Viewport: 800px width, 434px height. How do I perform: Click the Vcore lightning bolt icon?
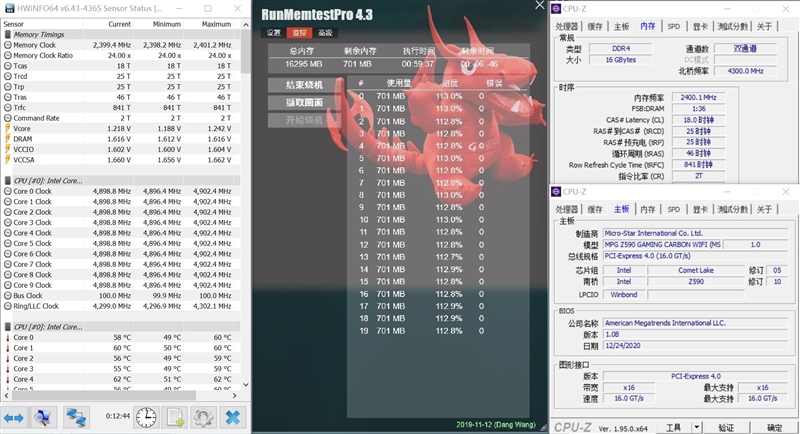click(8, 129)
